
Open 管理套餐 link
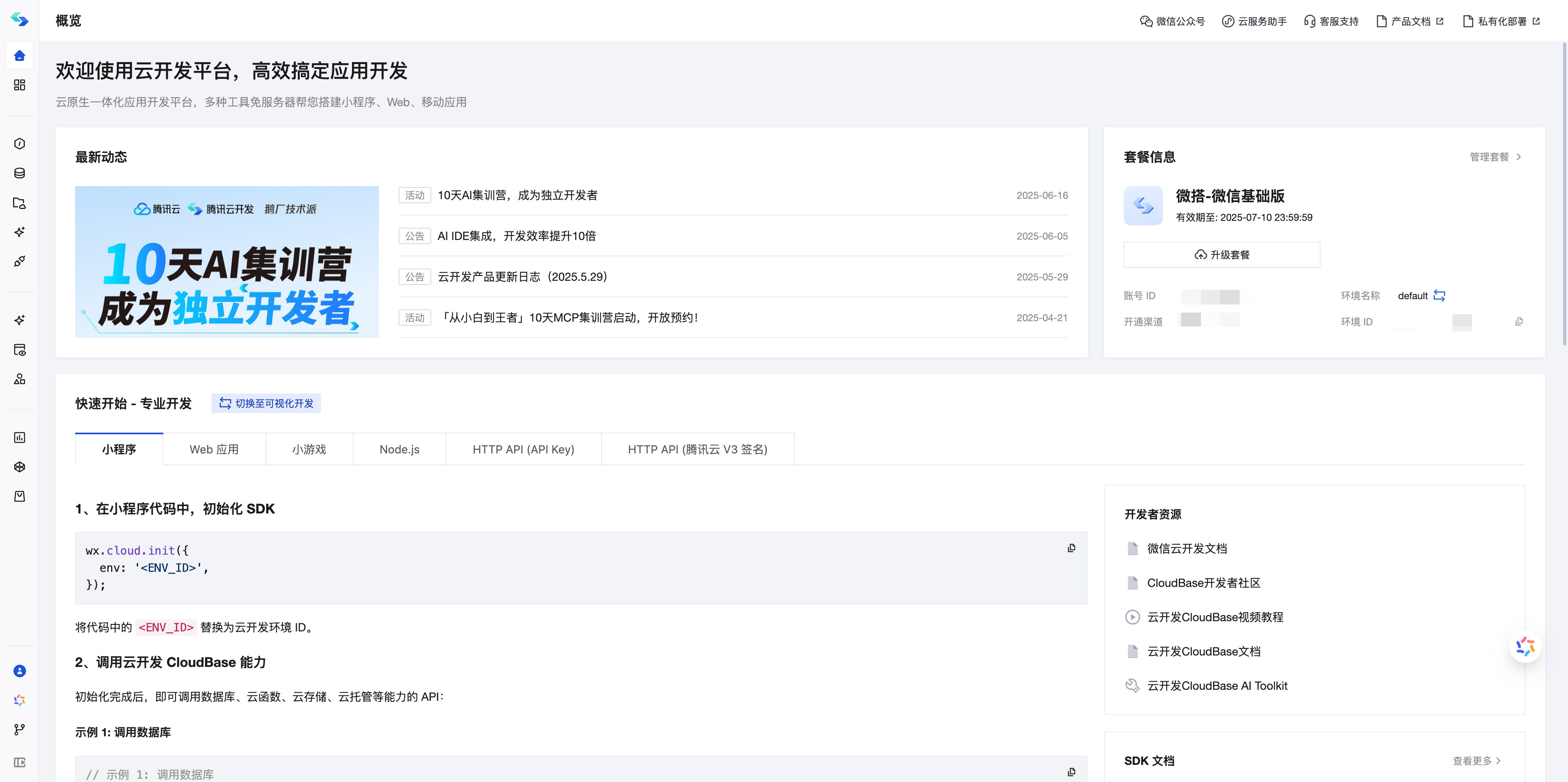(x=1496, y=157)
